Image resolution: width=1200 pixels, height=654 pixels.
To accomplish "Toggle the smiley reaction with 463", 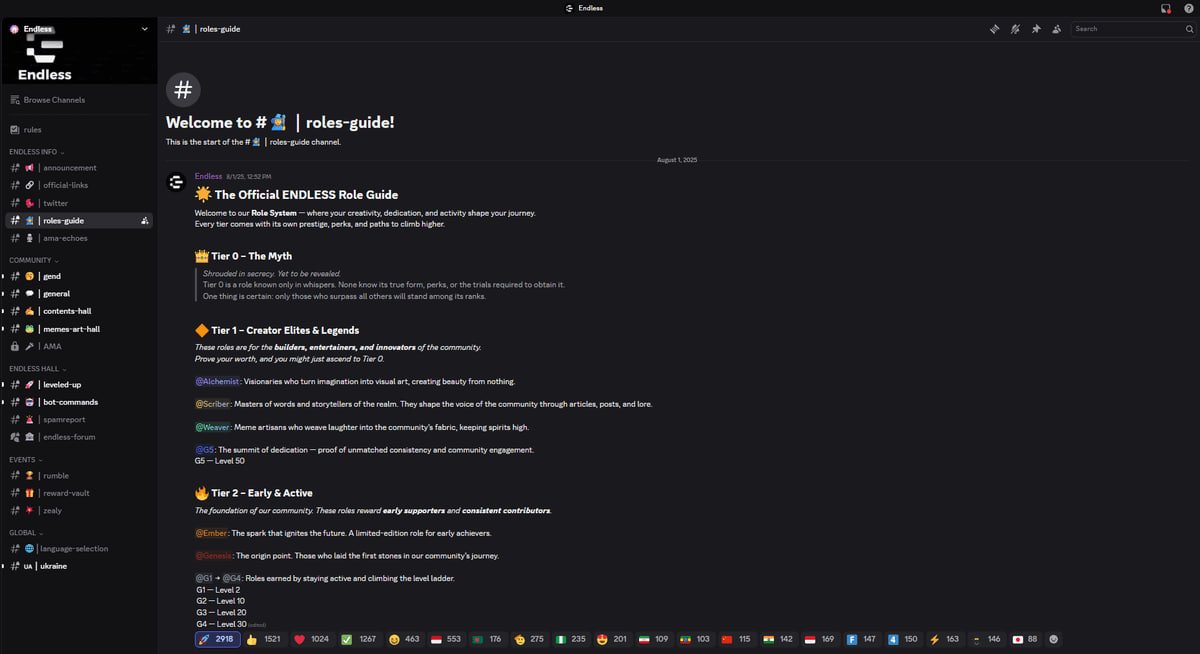I will coord(404,639).
